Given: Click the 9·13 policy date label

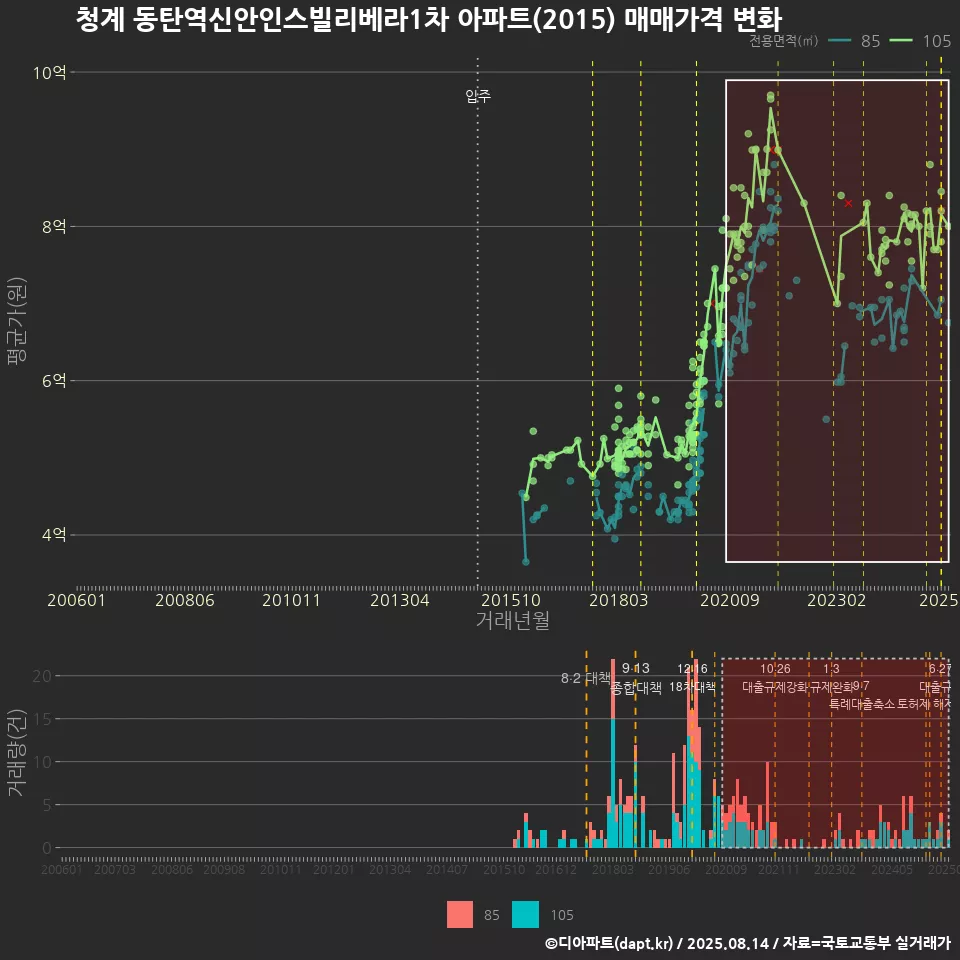Looking at the screenshot, I should [636, 669].
